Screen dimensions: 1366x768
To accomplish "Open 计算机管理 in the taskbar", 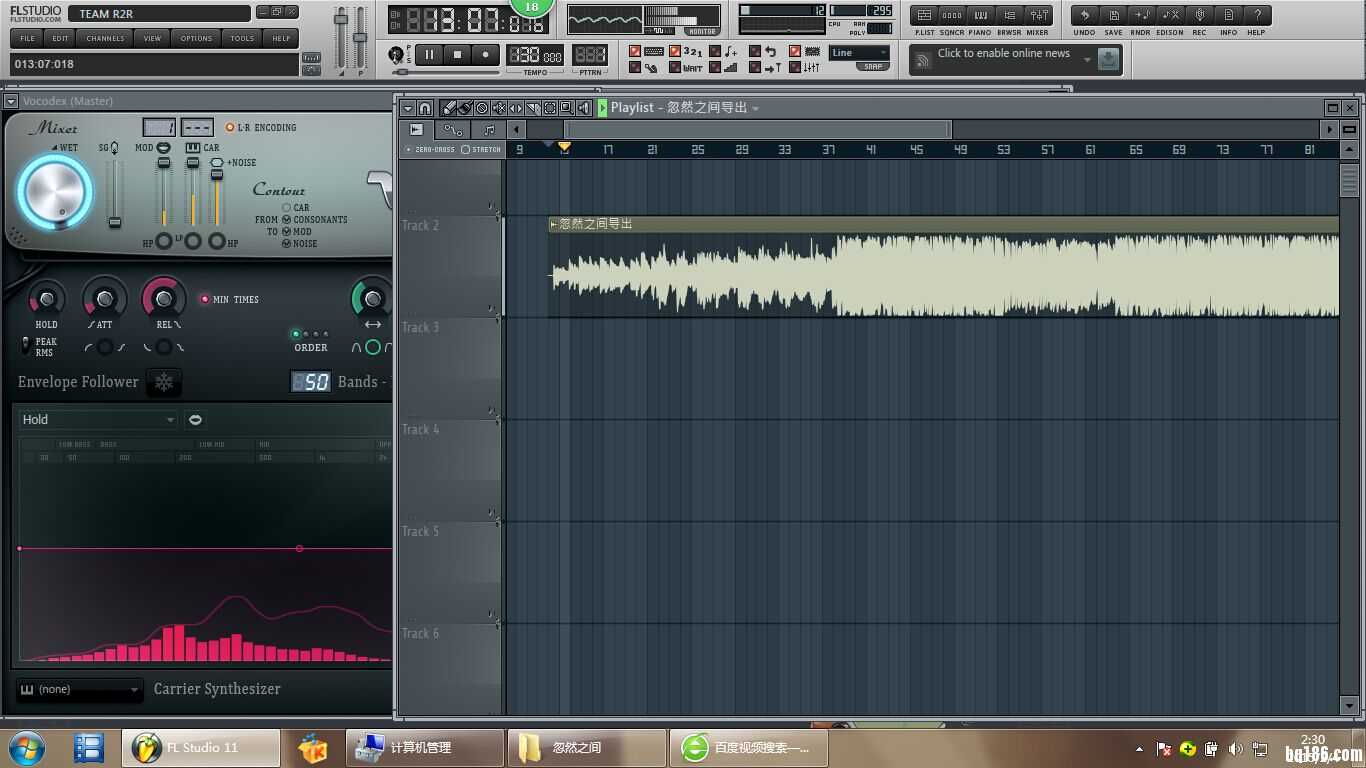I will pos(425,748).
